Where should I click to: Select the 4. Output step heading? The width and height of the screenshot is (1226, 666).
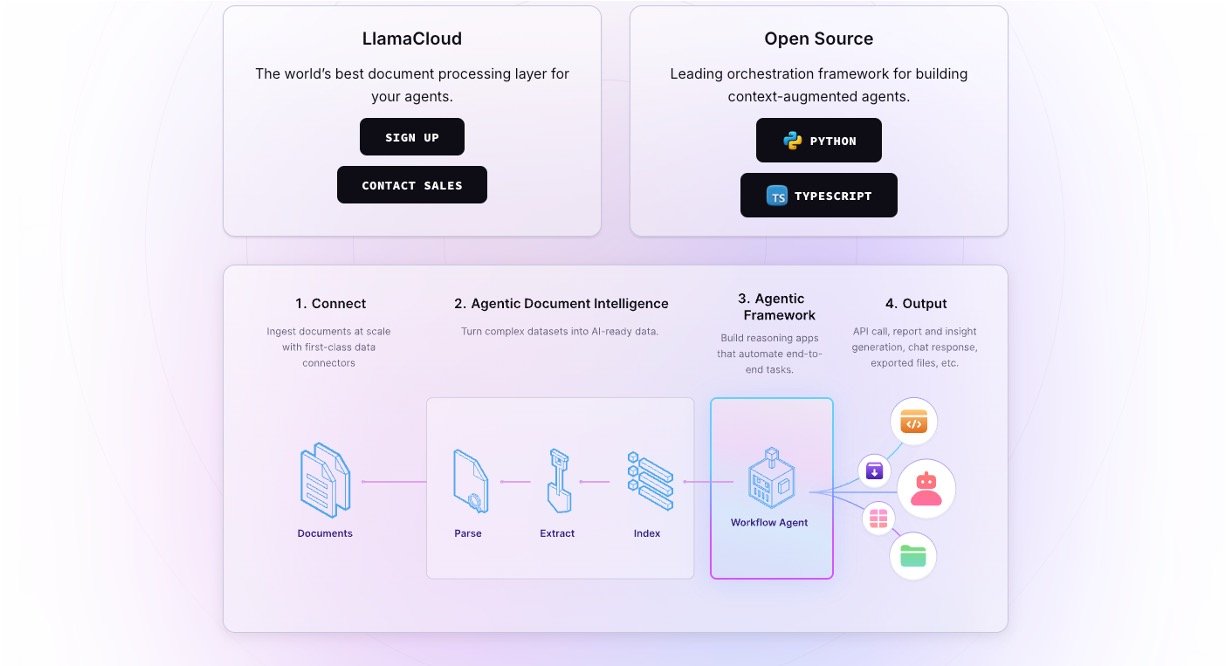tap(916, 303)
